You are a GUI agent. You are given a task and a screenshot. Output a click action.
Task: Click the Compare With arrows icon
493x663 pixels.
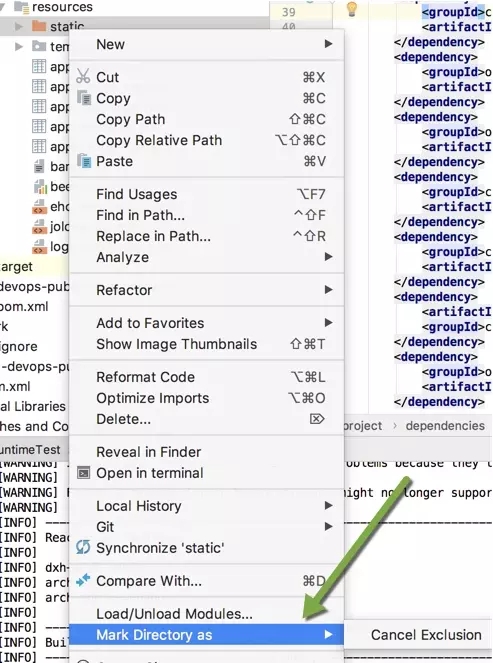[x=83, y=580]
